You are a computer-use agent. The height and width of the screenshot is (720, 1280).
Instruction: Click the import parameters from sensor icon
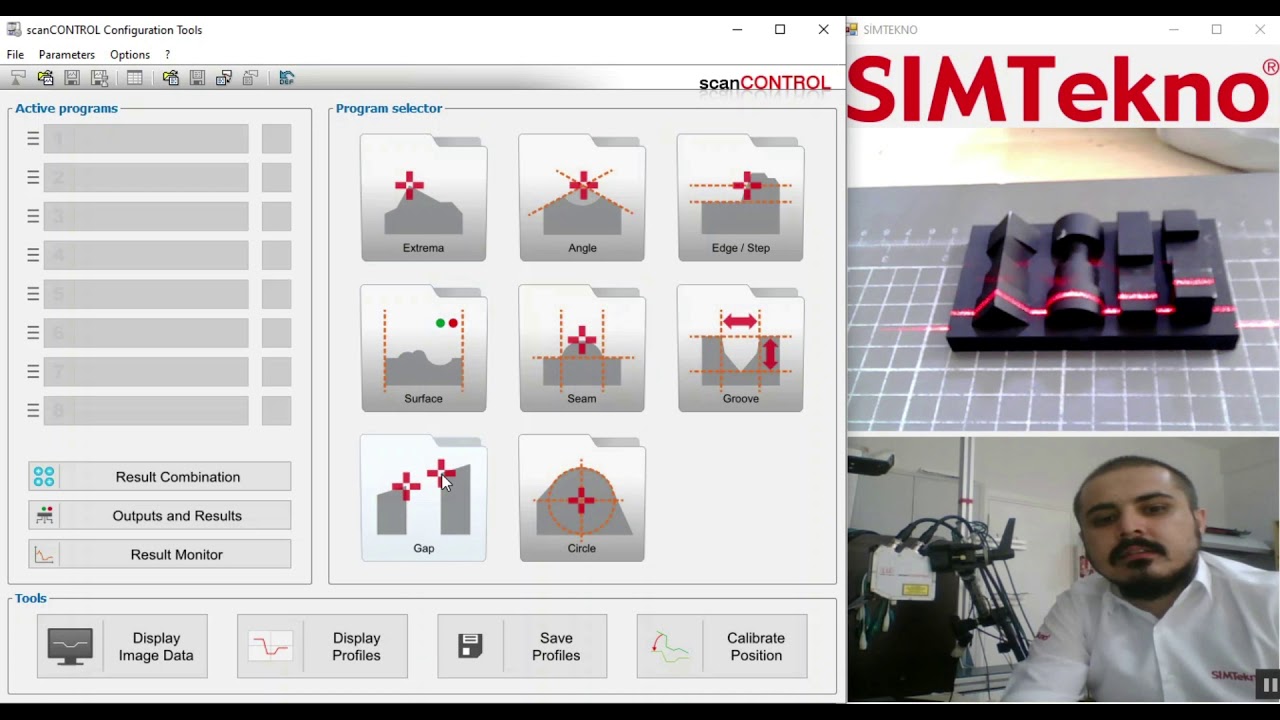[x=250, y=78]
